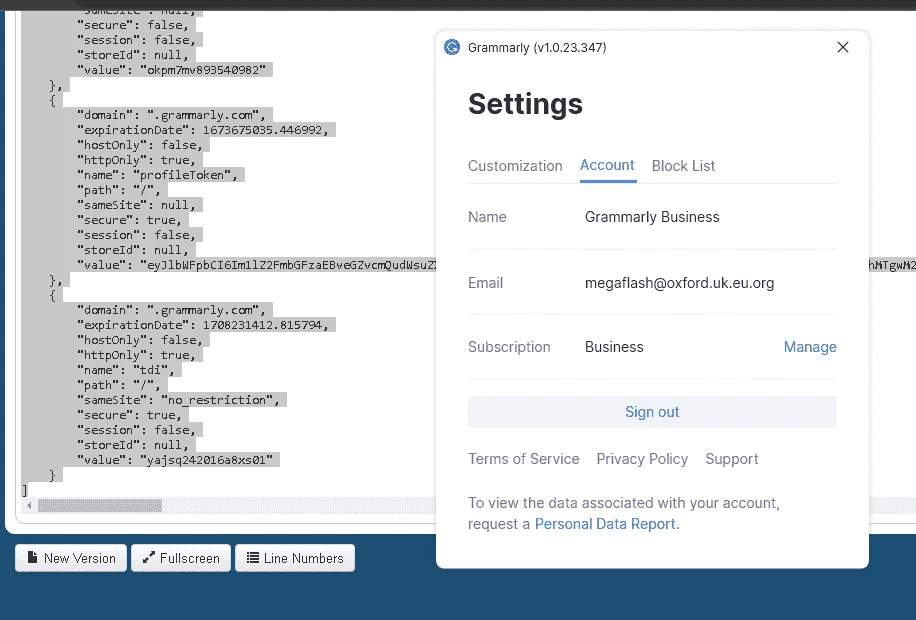Viewport: 916px width, 620px height.
Task: Click the name Grammarly Business
Action: pos(652,217)
